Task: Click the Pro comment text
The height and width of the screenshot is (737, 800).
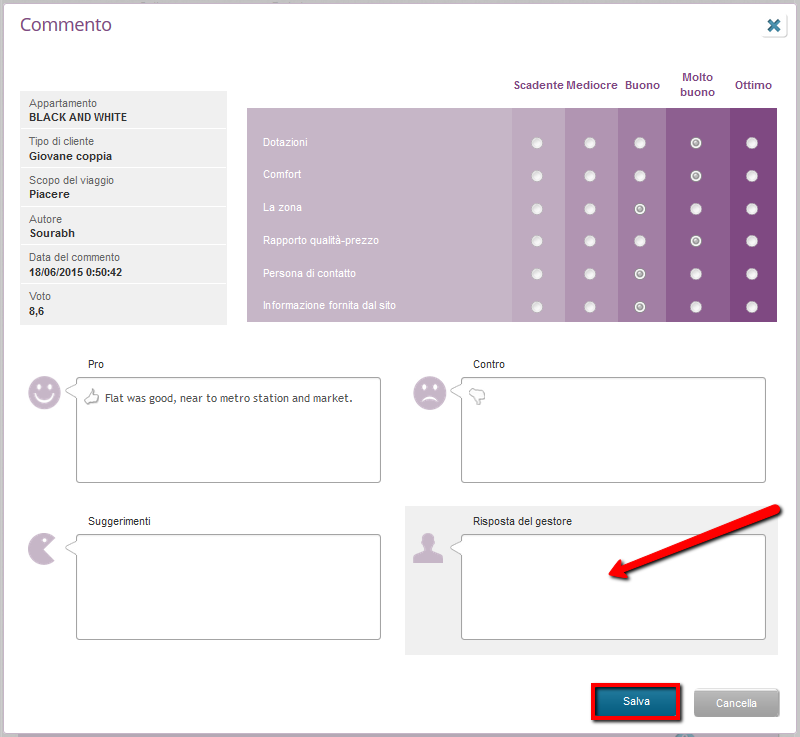Action: coord(228,398)
